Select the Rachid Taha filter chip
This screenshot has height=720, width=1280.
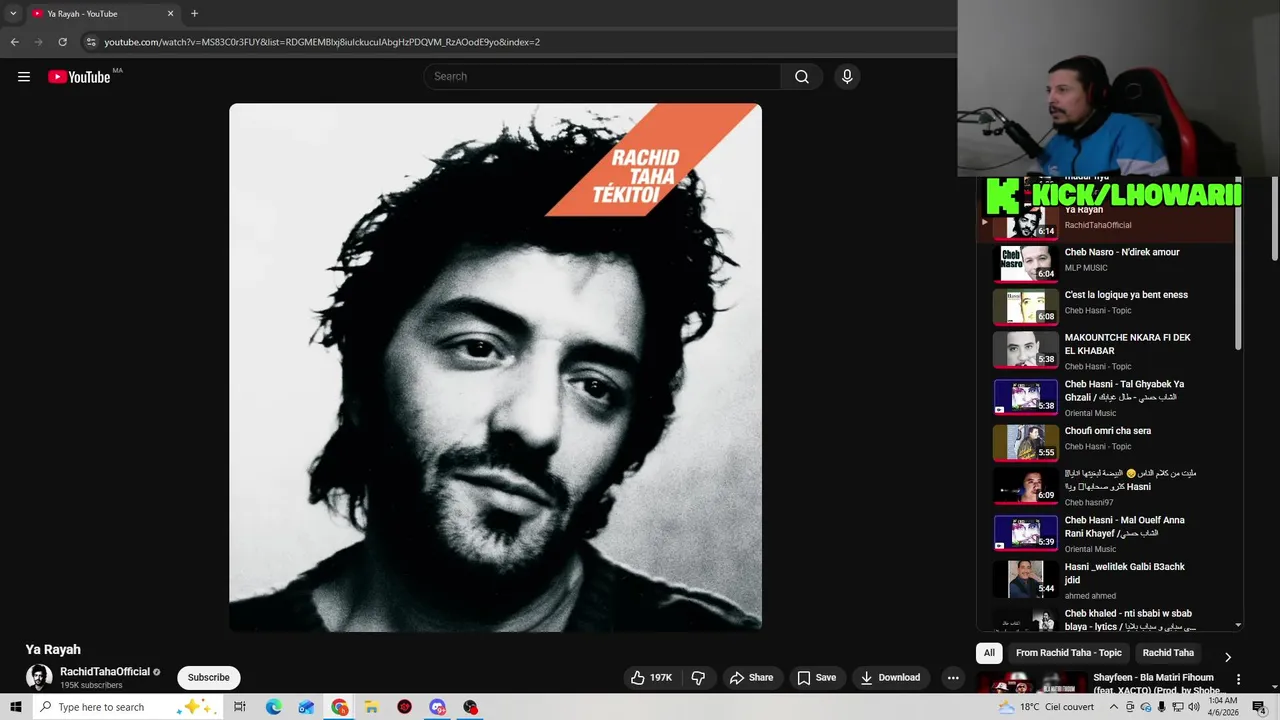click(x=1168, y=653)
